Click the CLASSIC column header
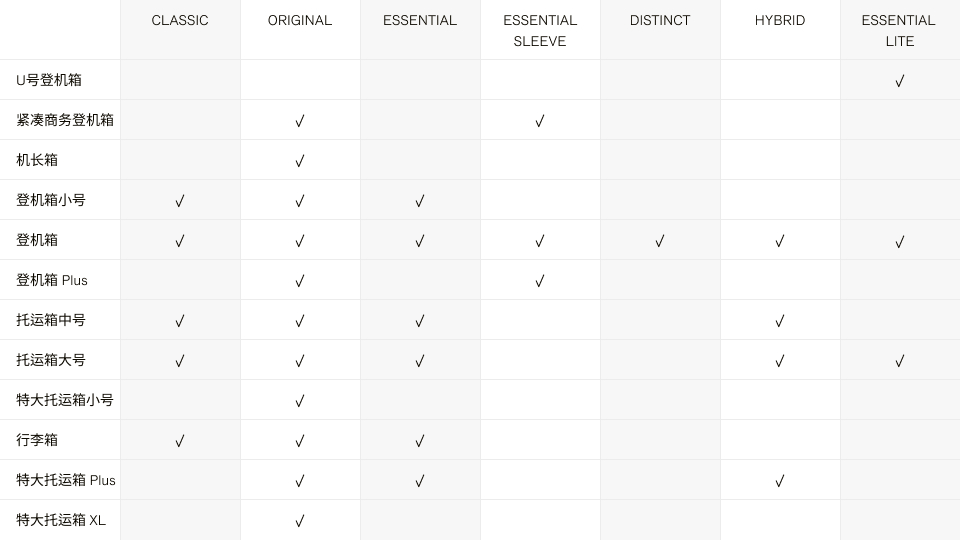The image size is (960, 540). pos(179,20)
